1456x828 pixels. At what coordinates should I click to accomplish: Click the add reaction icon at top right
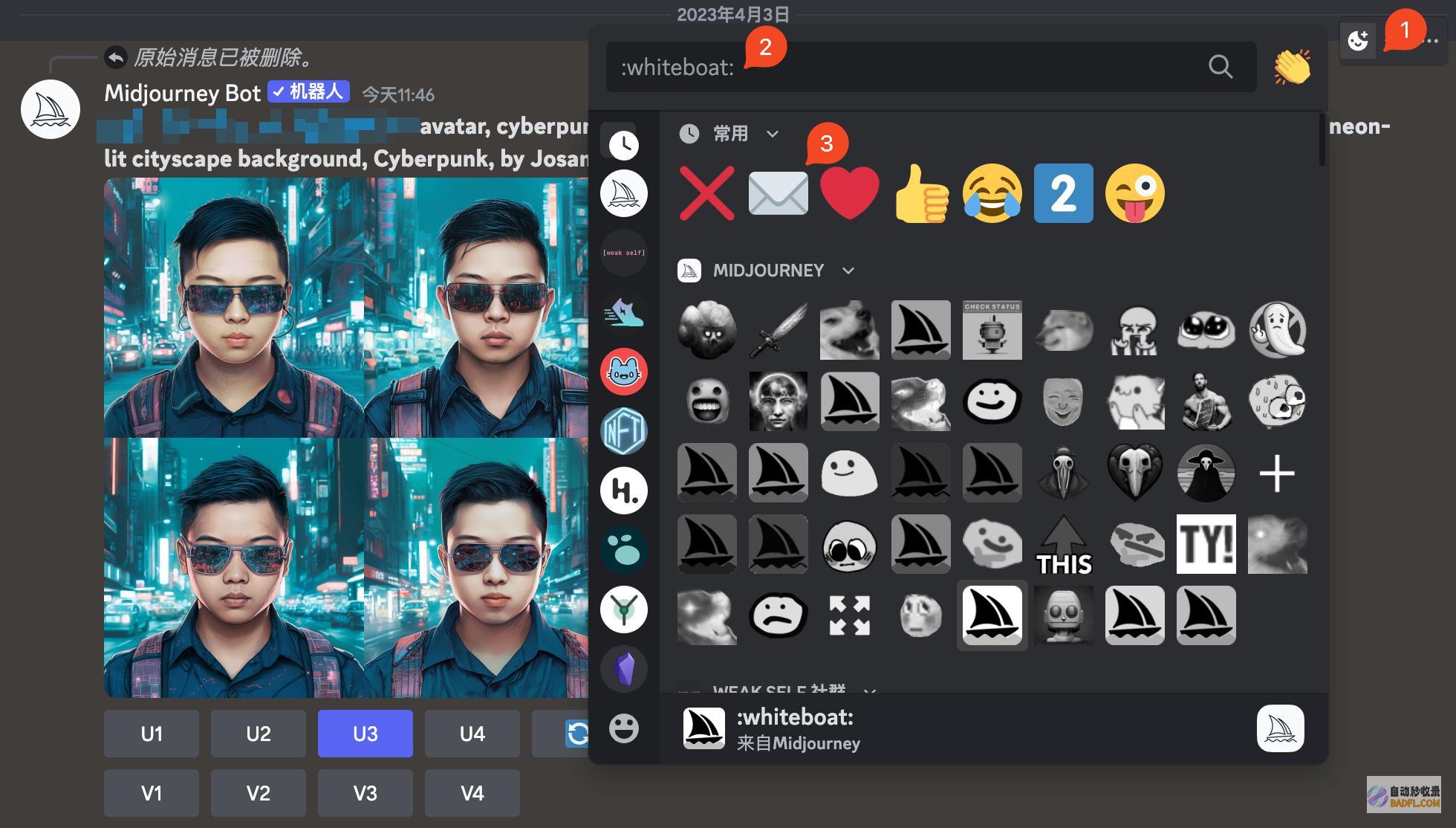click(x=1358, y=40)
